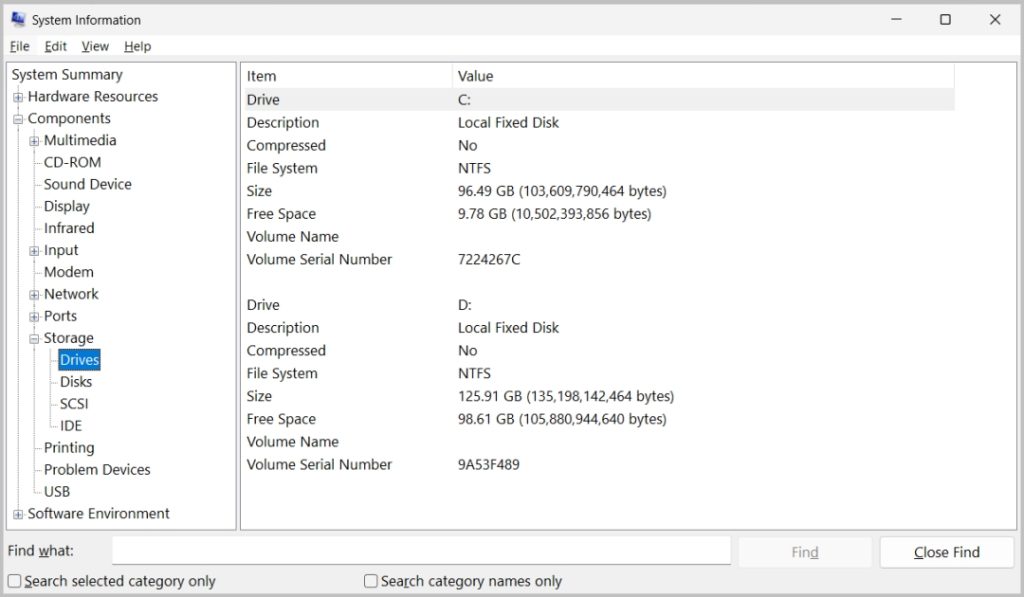Viewport: 1024px width, 597px height.
Task: Select Disks under Storage
Action: 76,382
